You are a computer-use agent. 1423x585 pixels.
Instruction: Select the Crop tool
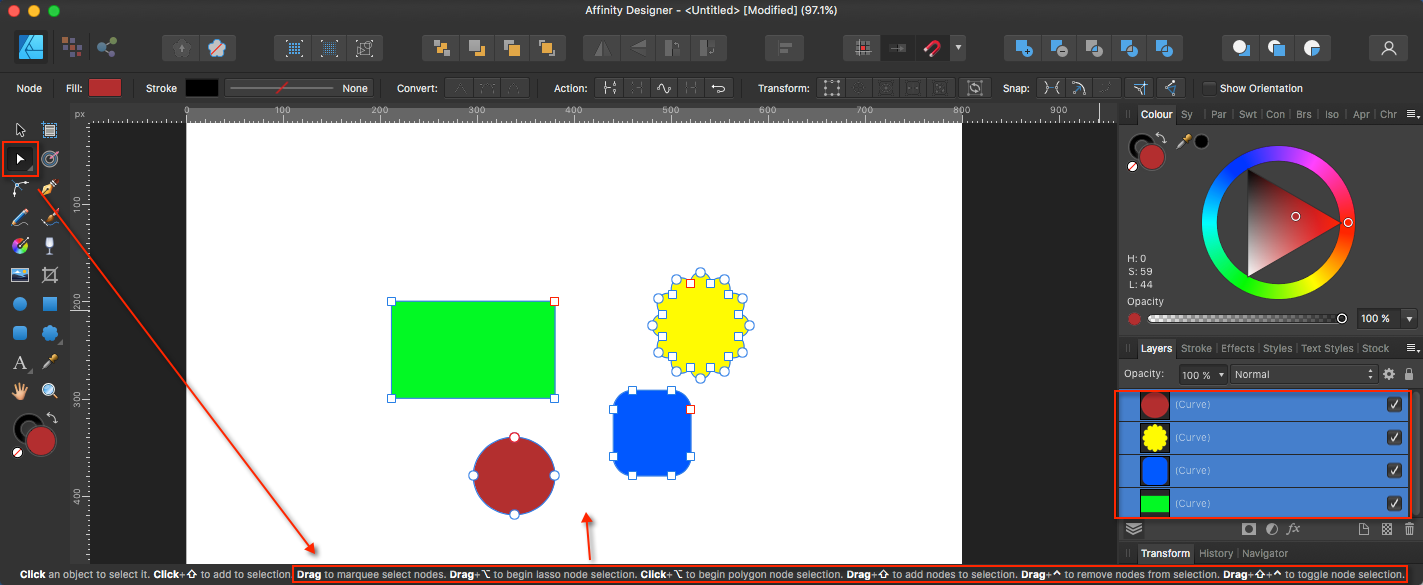point(49,274)
